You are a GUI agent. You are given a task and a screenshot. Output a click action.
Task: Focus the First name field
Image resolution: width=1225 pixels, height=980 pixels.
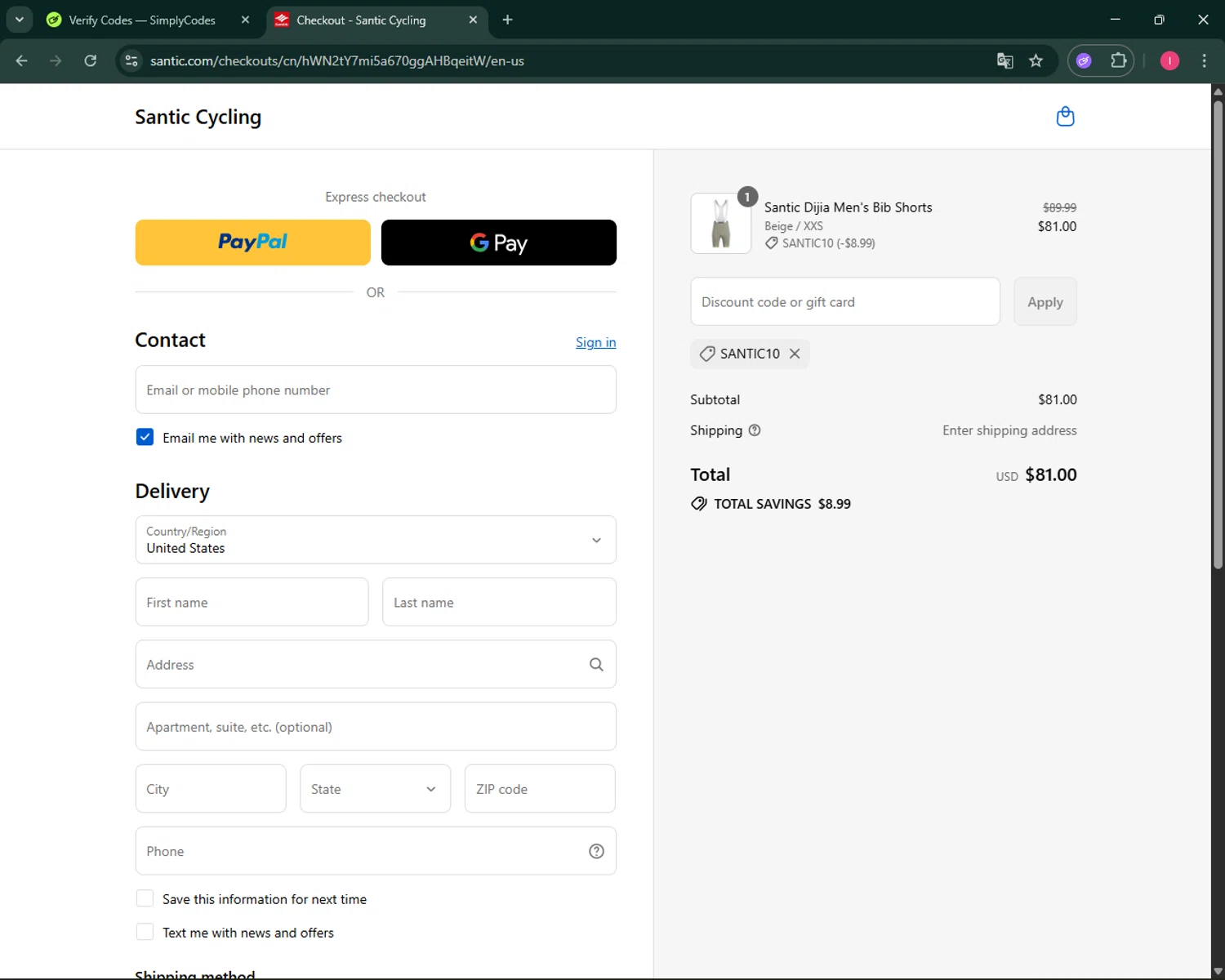[252, 602]
